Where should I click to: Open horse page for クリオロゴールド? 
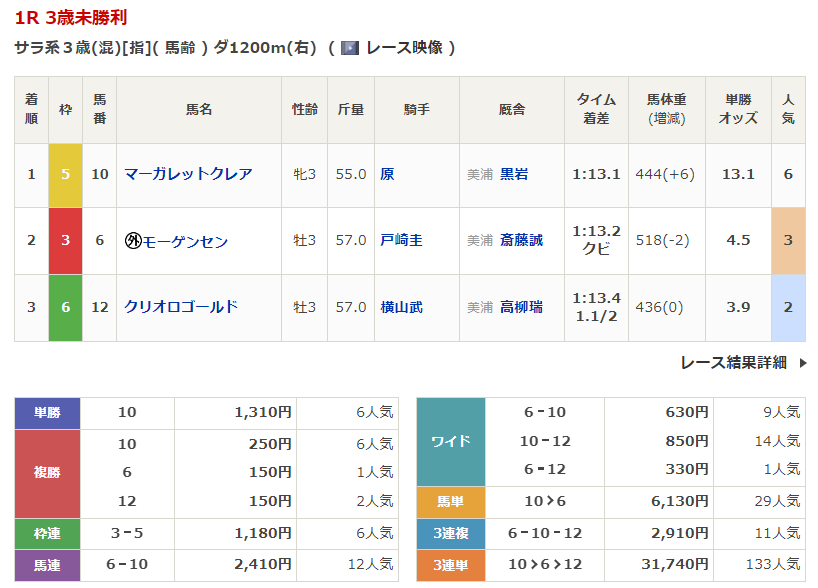point(181,307)
